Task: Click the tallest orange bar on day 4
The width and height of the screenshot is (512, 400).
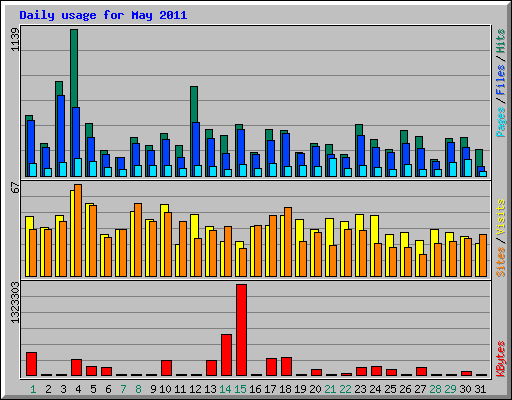Action: pyautogui.click(x=78, y=230)
